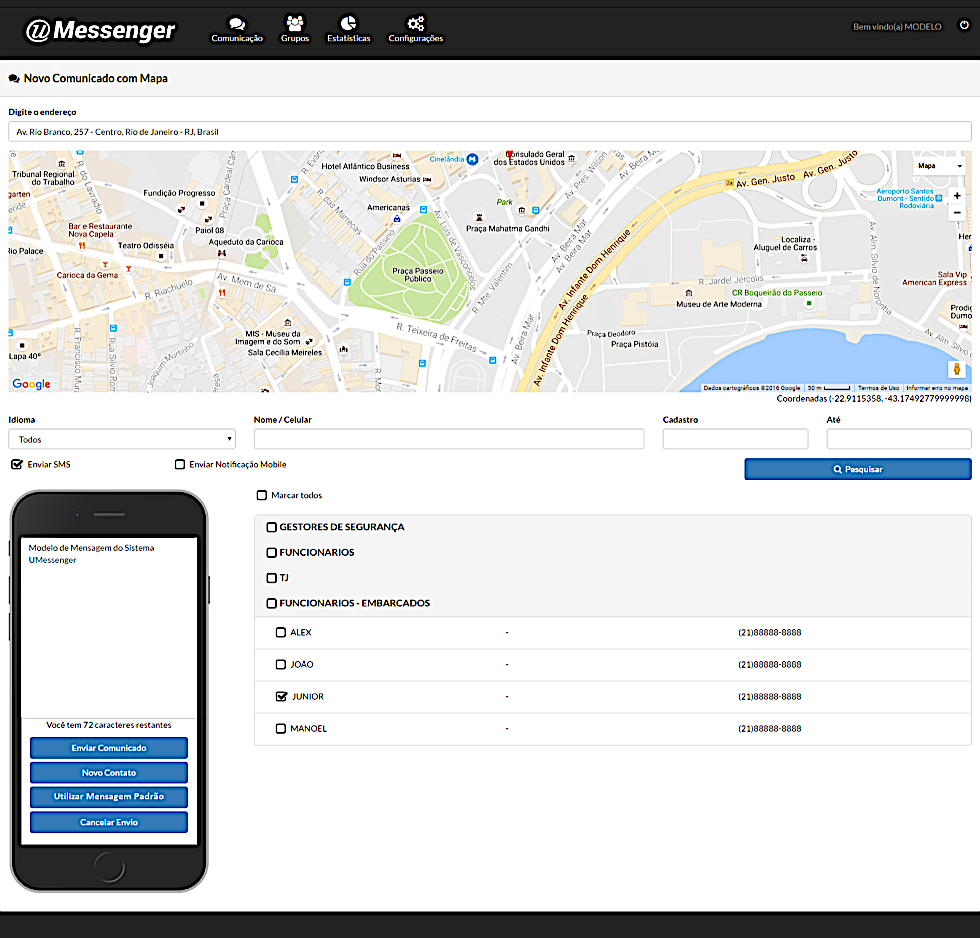Screen dimensions: 980x938
Task: Click the red map location marker
Action: pyautogui.click(x=509, y=154)
